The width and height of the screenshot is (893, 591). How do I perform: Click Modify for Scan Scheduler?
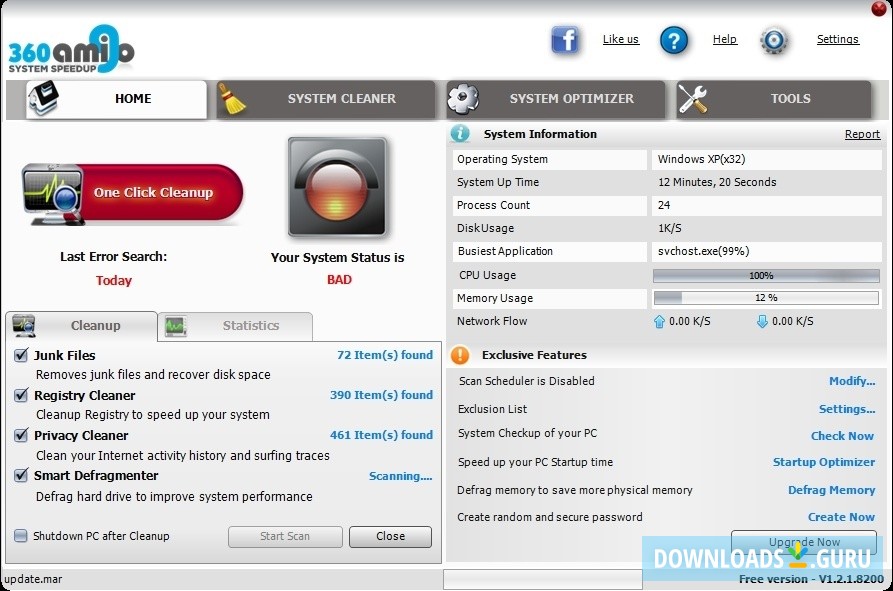(852, 381)
